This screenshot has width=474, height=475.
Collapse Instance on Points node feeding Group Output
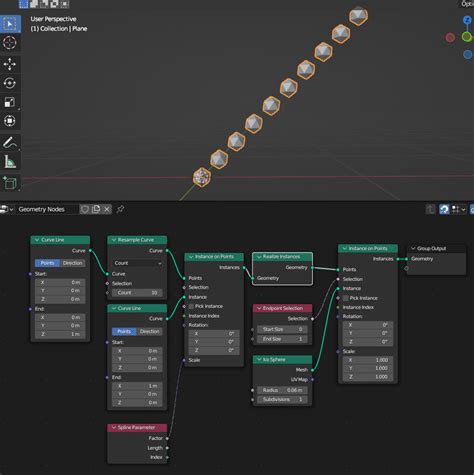point(344,248)
